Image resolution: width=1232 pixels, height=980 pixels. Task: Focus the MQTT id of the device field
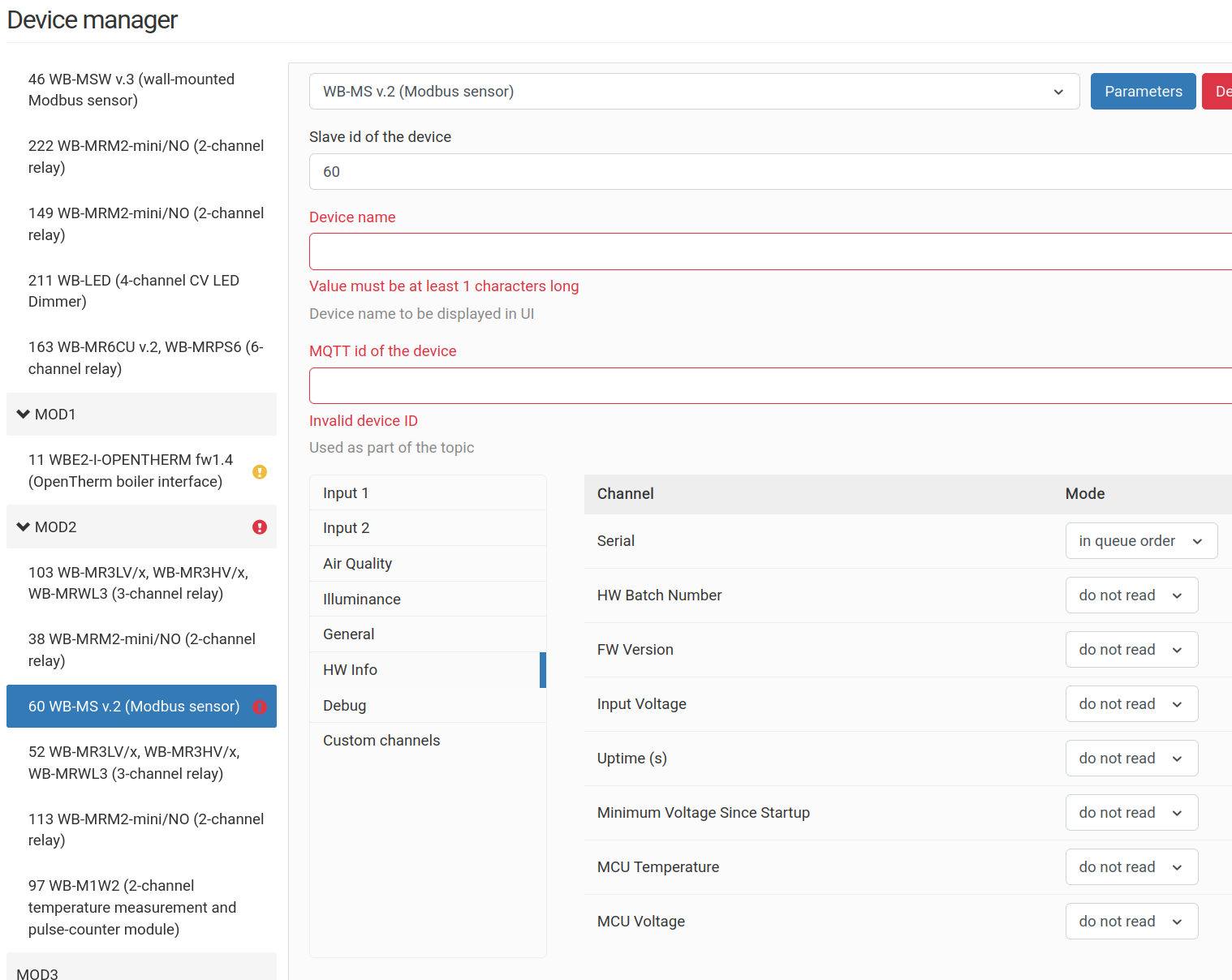(x=769, y=386)
